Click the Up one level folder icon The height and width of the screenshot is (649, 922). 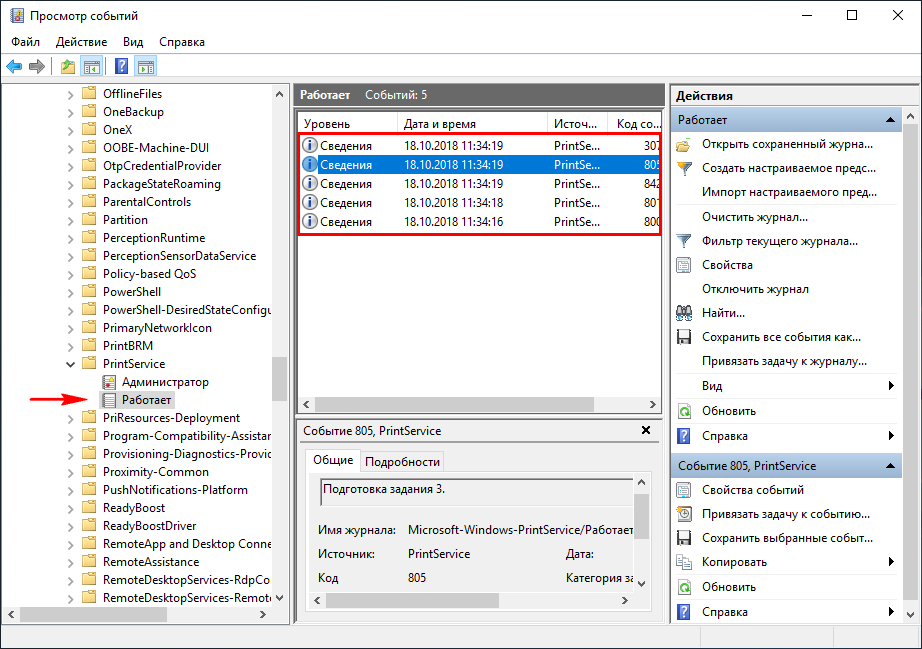pyautogui.click(x=67, y=67)
